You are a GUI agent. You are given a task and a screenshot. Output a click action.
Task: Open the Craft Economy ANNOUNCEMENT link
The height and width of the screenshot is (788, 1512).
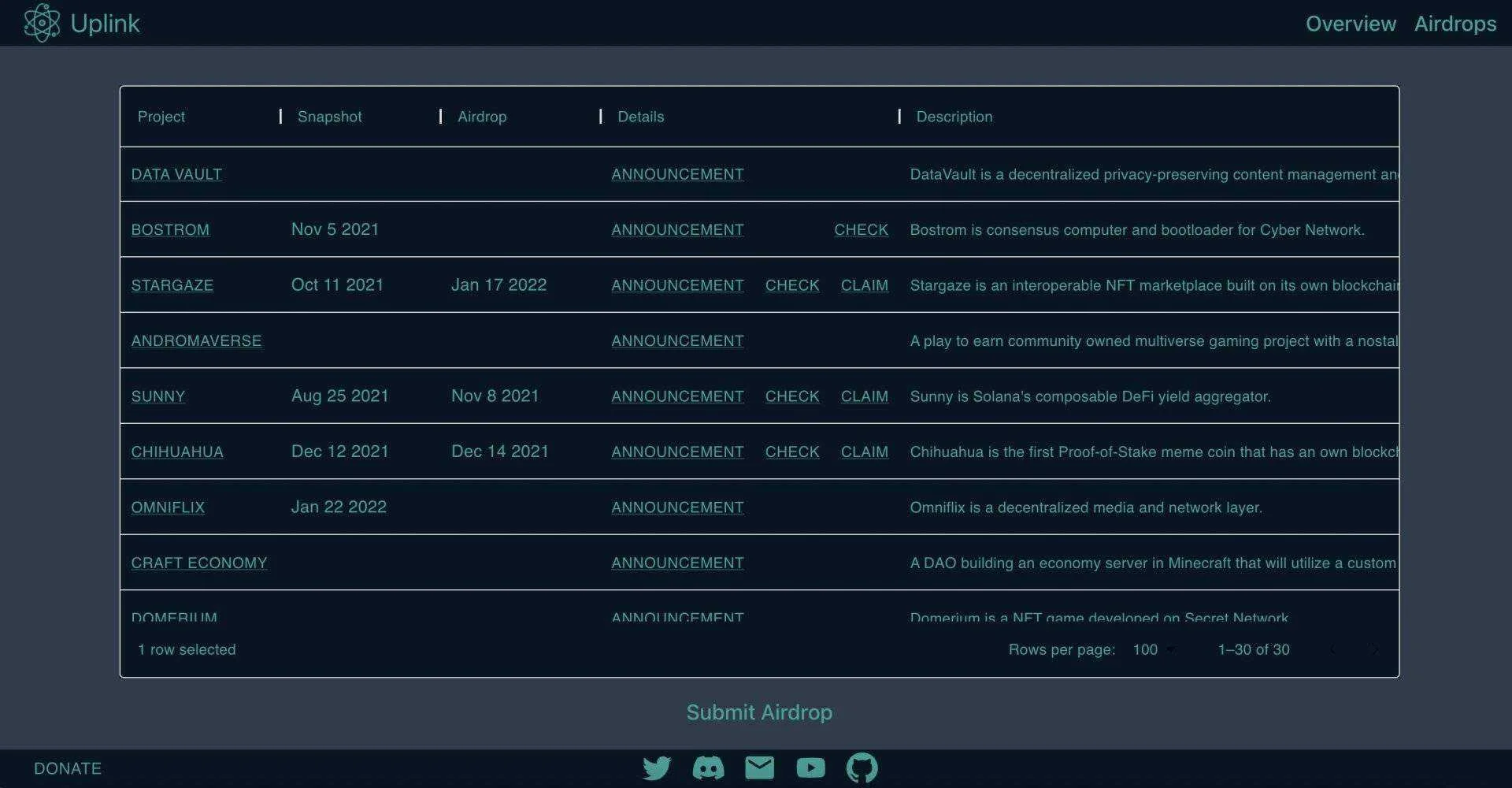pos(677,563)
